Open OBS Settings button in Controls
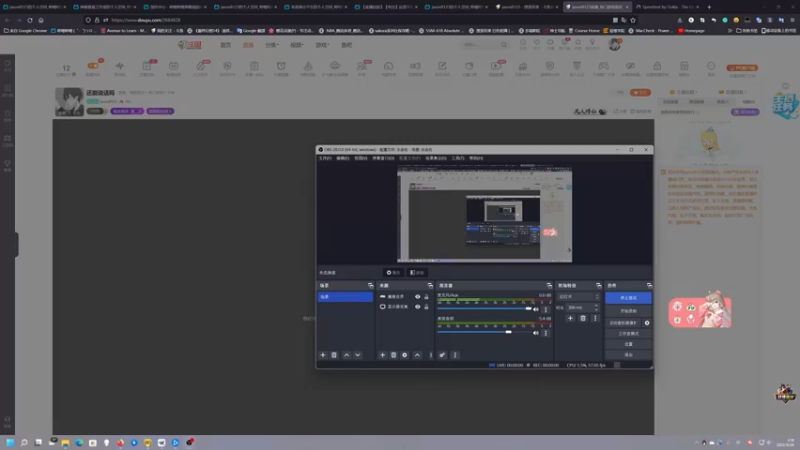This screenshot has width=800, height=450. (x=628, y=344)
